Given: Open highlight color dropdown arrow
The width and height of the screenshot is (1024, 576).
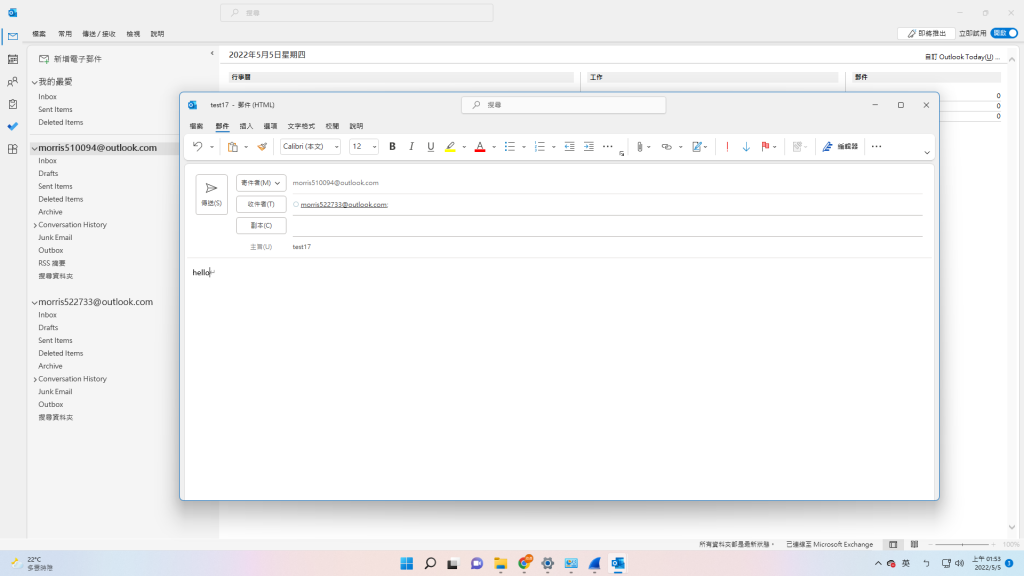Looking at the screenshot, I should click(464, 147).
